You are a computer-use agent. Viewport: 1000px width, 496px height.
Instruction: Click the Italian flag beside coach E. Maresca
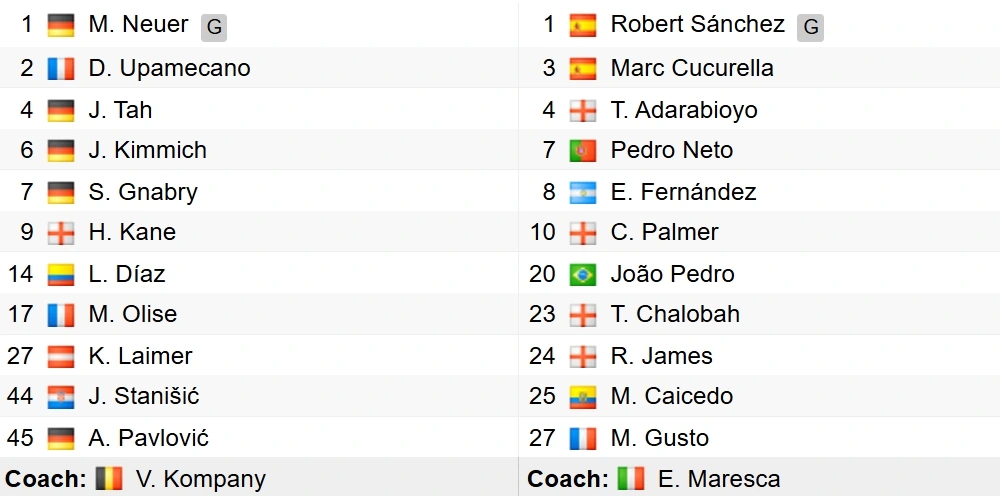coord(631,478)
